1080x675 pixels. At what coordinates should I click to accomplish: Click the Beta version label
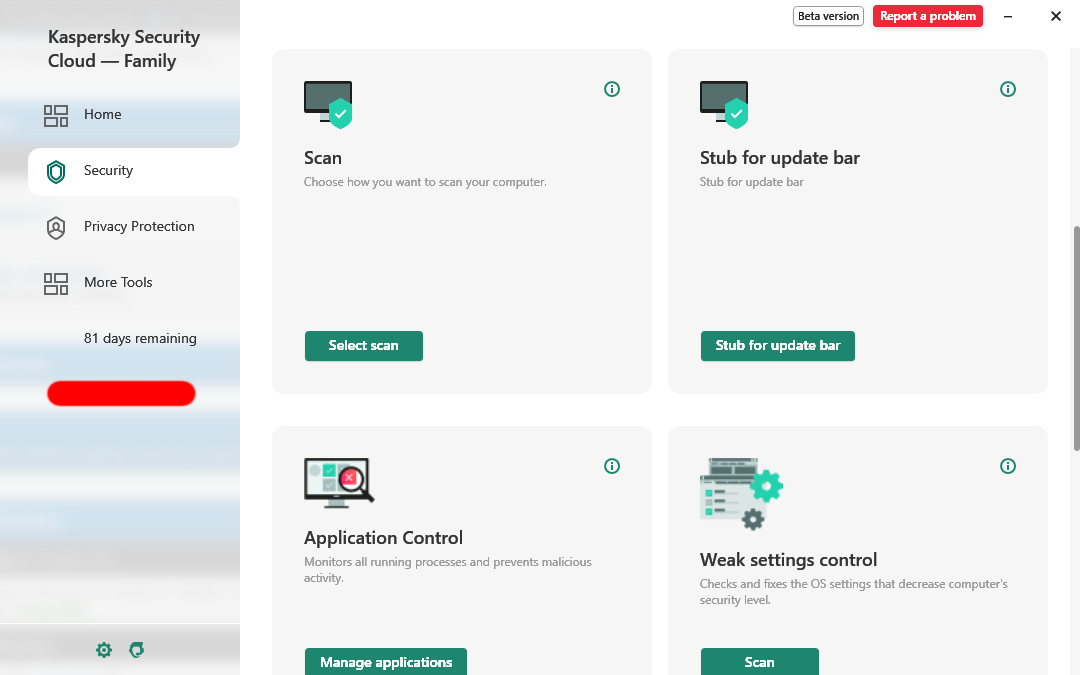coord(829,16)
